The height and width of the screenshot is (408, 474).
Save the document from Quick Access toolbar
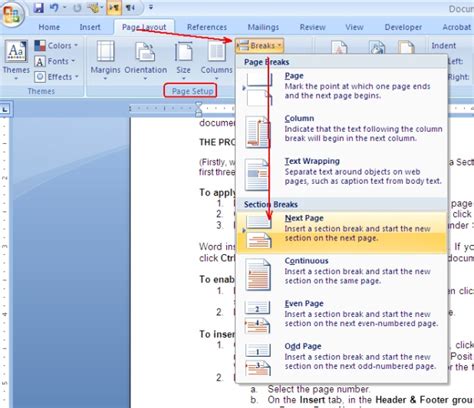(x=38, y=7)
